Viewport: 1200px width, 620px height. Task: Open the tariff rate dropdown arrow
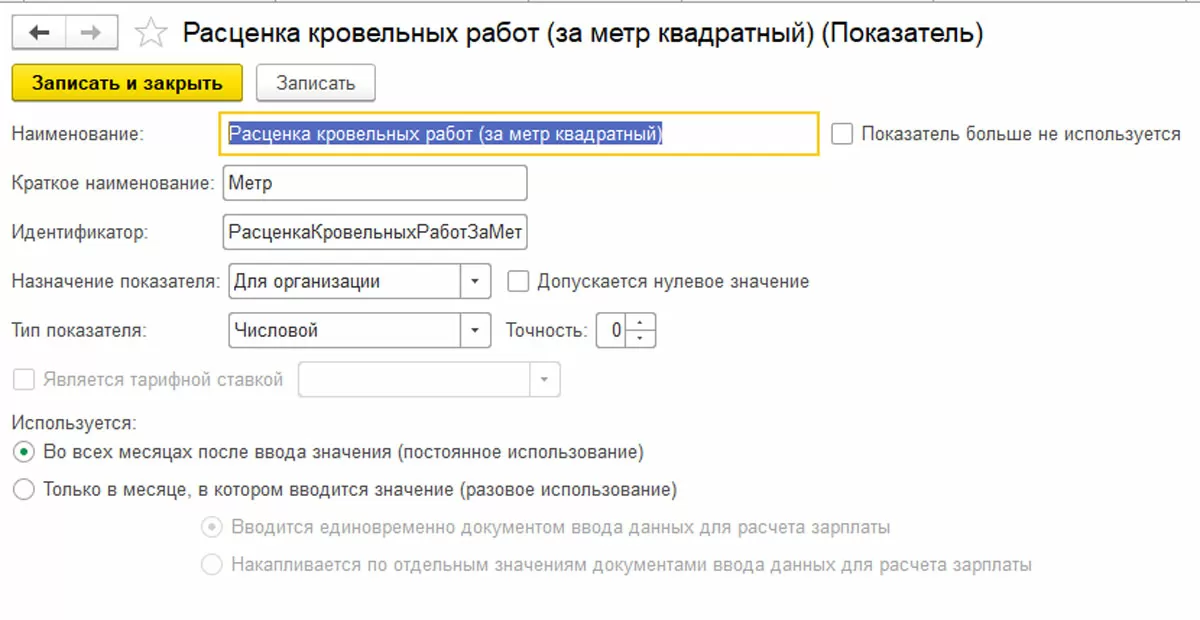[544, 380]
